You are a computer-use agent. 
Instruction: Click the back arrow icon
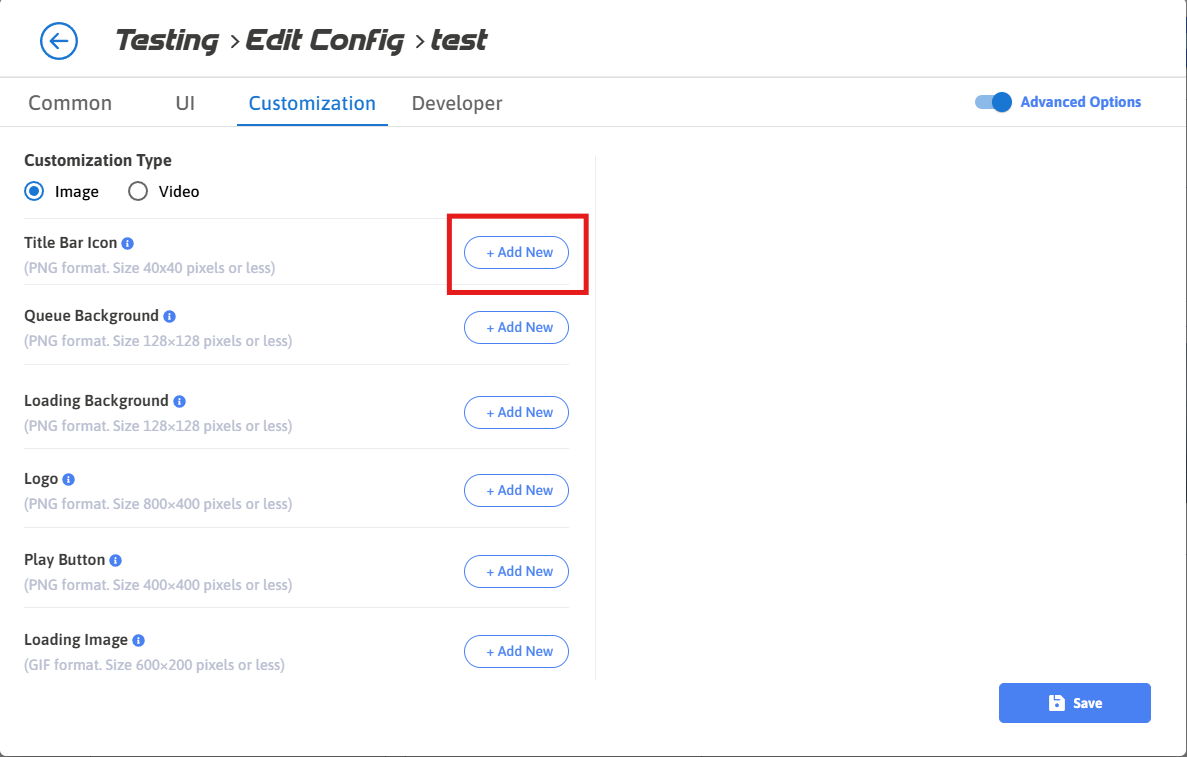click(59, 41)
